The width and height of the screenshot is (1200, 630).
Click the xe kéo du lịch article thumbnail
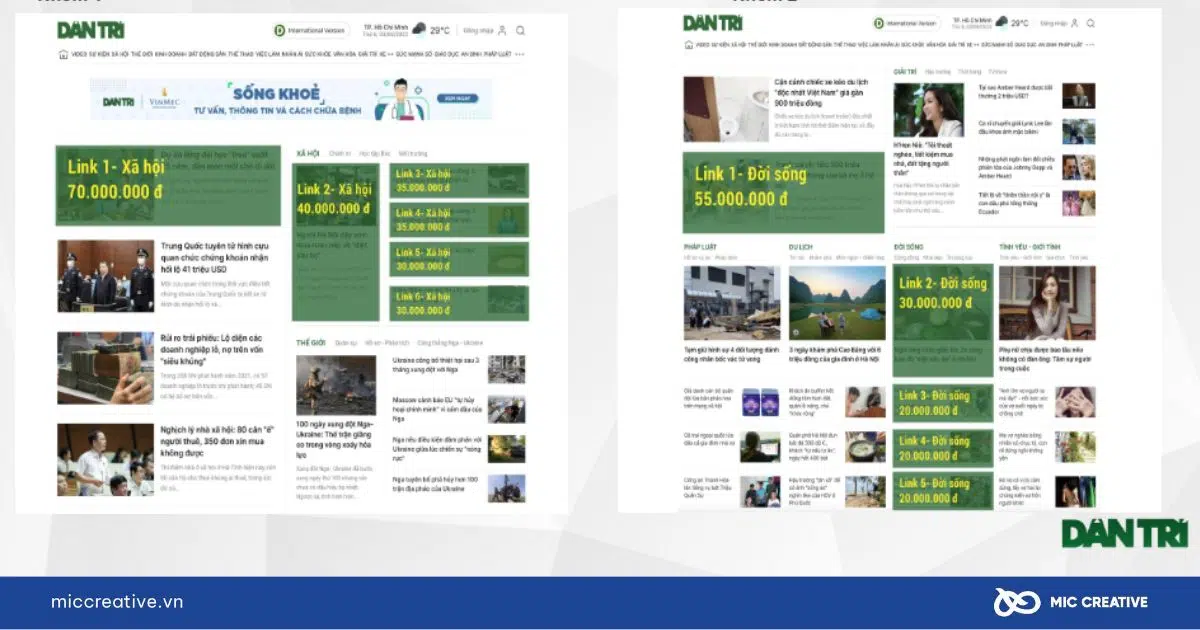click(x=726, y=110)
